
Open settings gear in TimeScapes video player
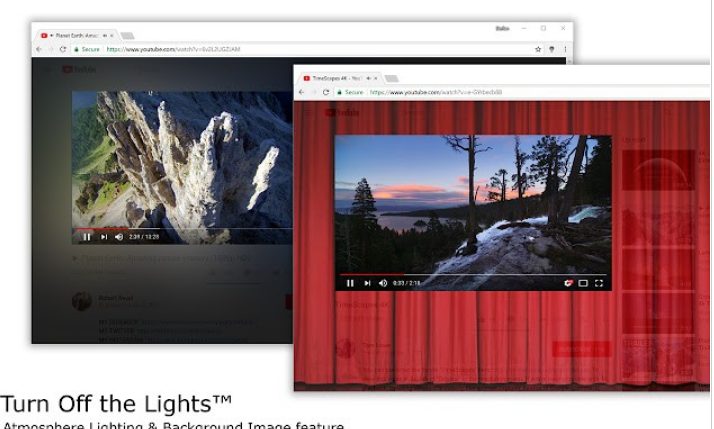[x=568, y=283]
